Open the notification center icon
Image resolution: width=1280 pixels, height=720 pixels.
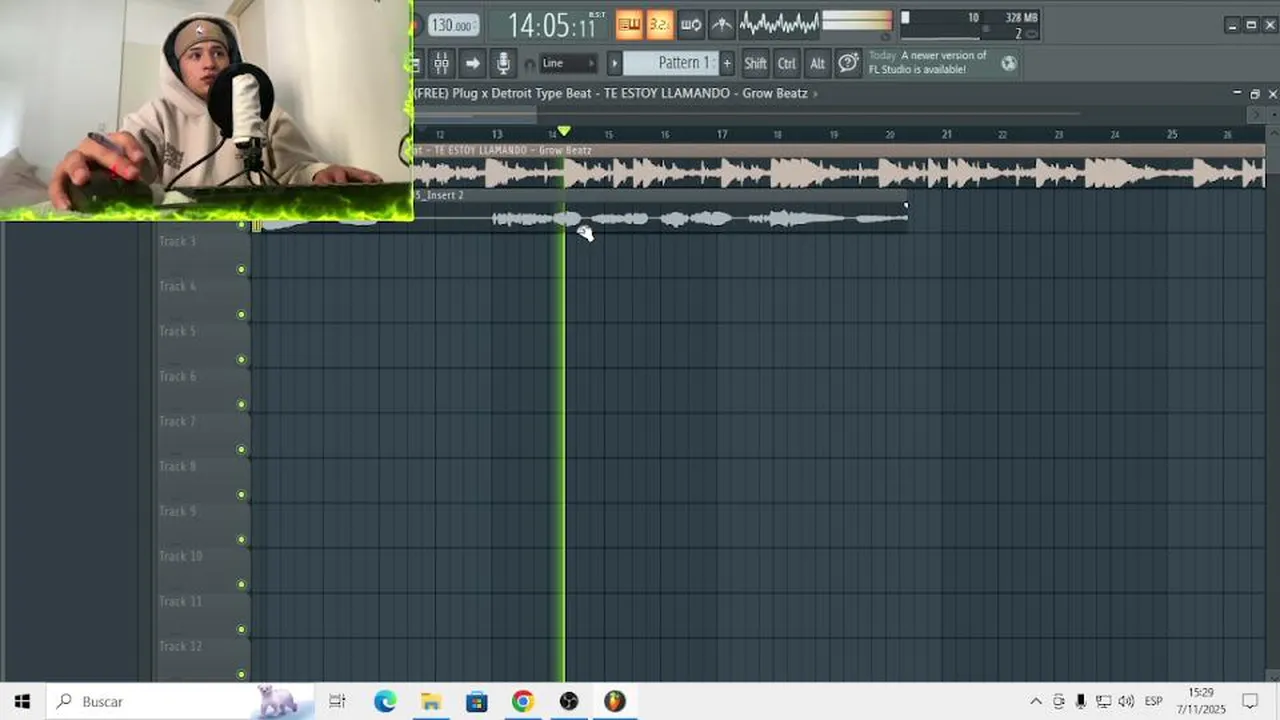[x=1250, y=702]
